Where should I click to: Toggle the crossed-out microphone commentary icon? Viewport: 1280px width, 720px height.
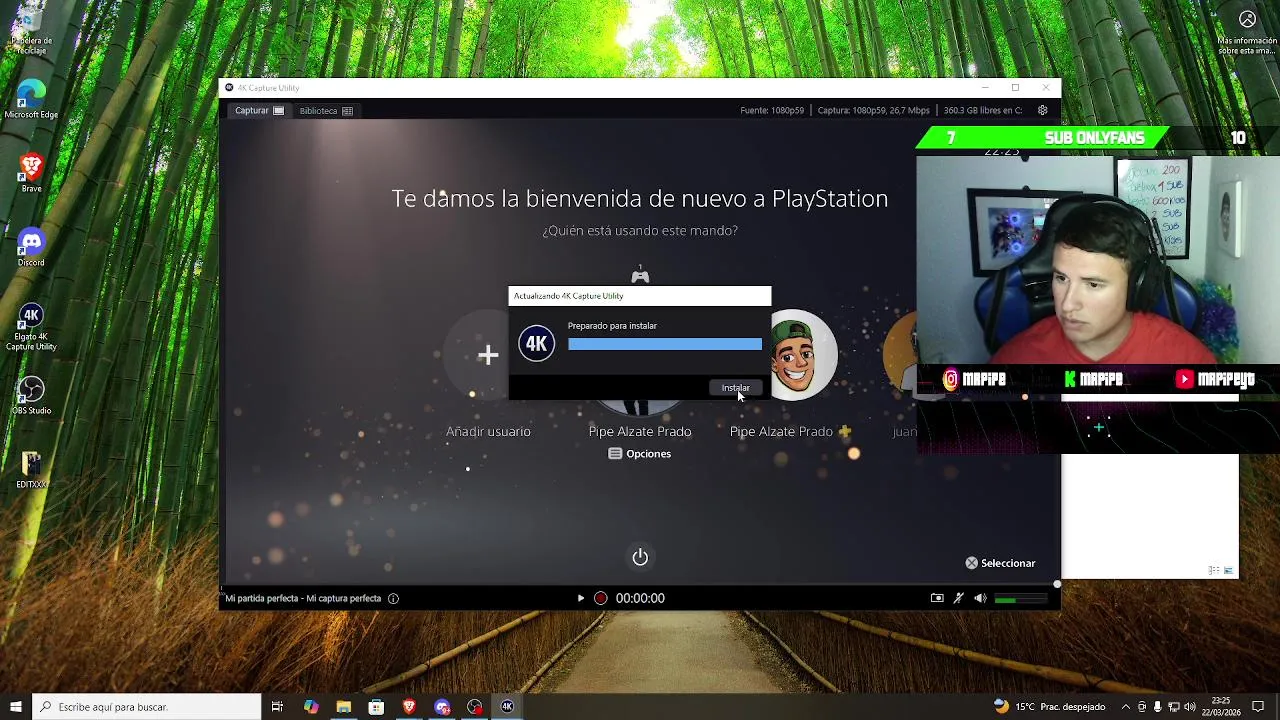(958, 598)
